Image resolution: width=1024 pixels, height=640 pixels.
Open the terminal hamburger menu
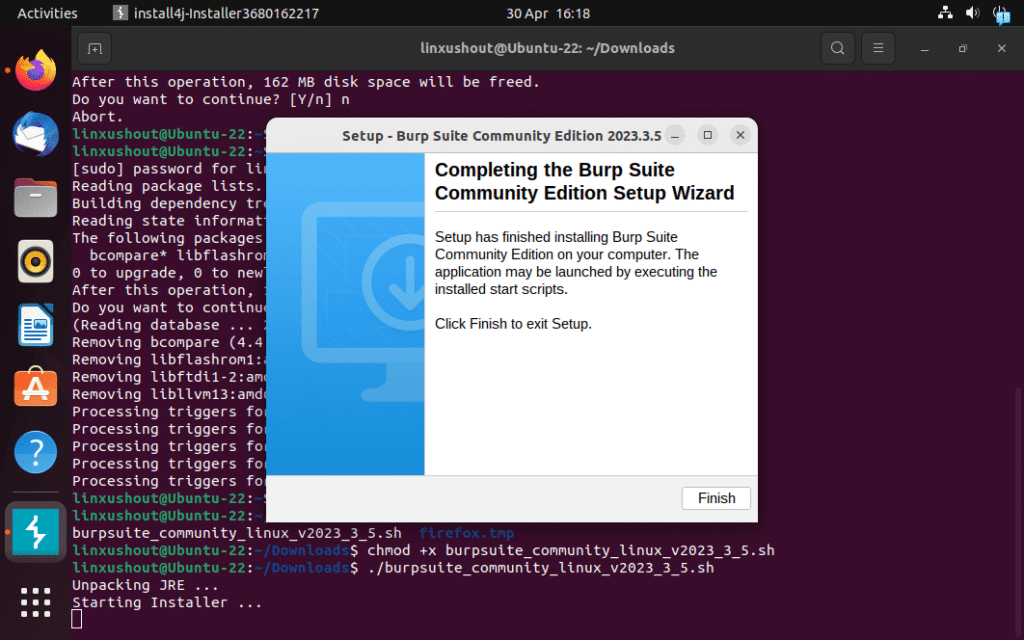pyautogui.click(x=878, y=47)
